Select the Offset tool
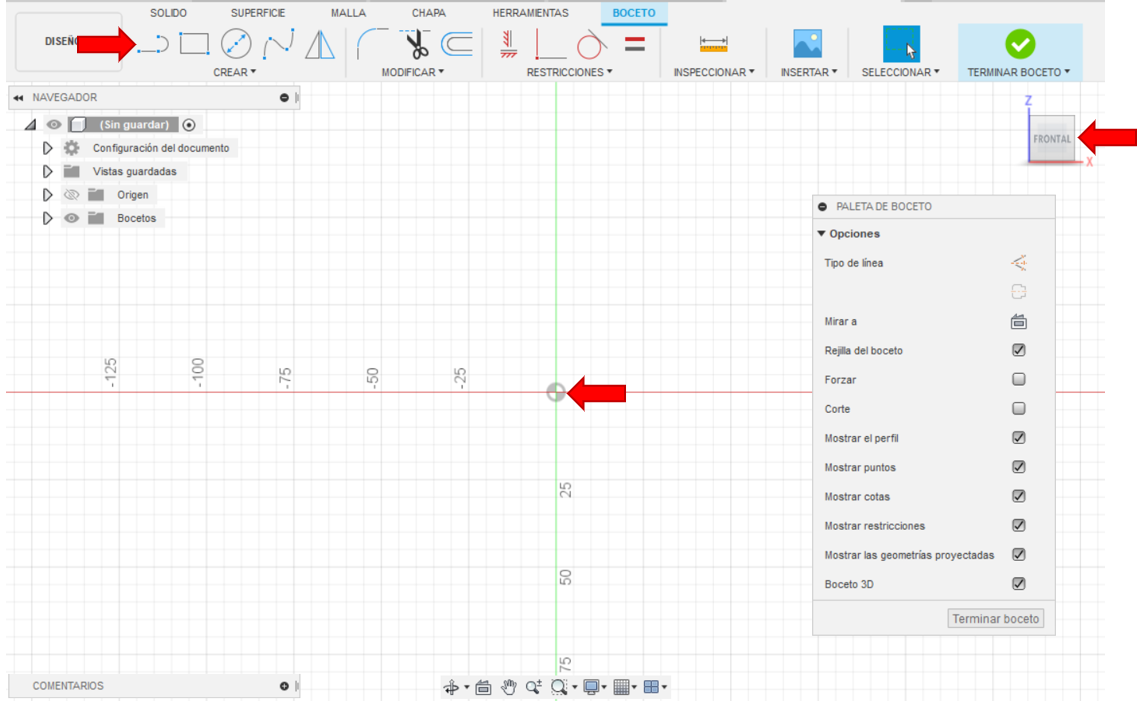The image size is (1147, 701). [457, 44]
